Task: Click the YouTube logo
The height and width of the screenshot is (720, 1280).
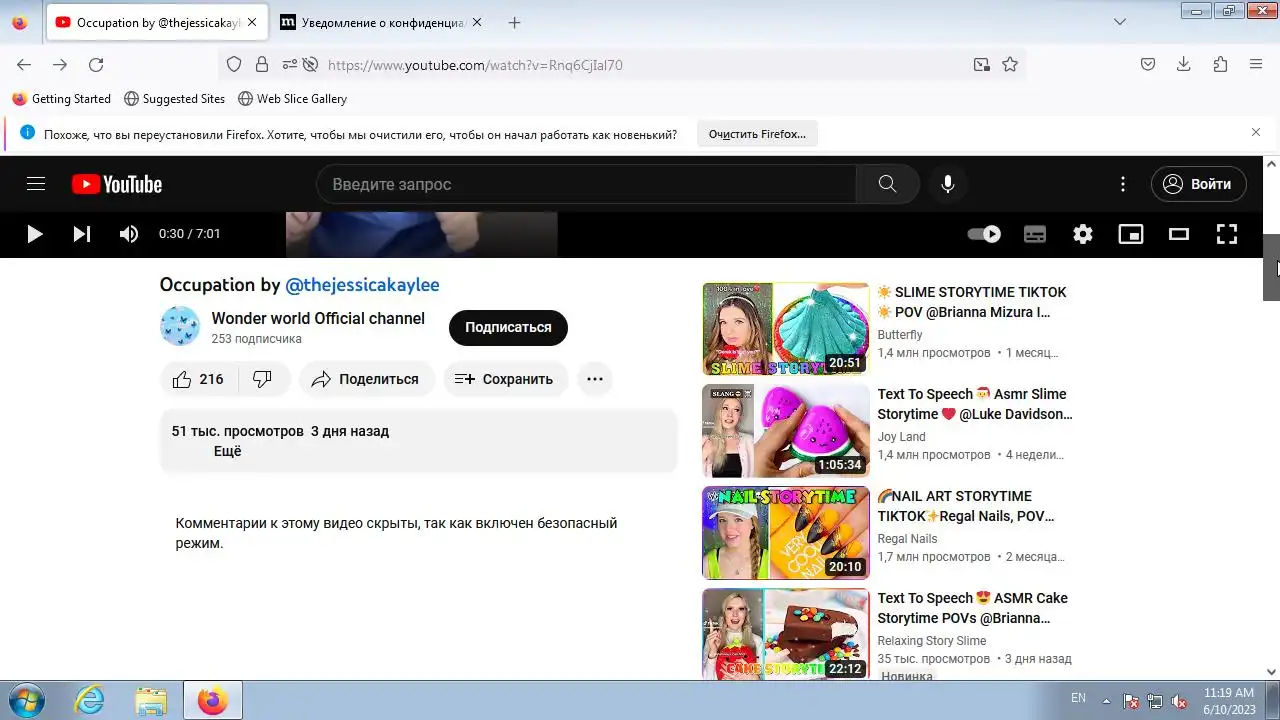Action: [117, 184]
